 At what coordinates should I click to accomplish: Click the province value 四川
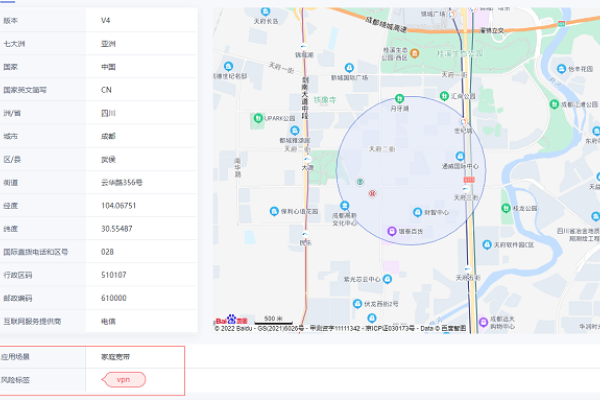pyautogui.click(x=108, y=113)
